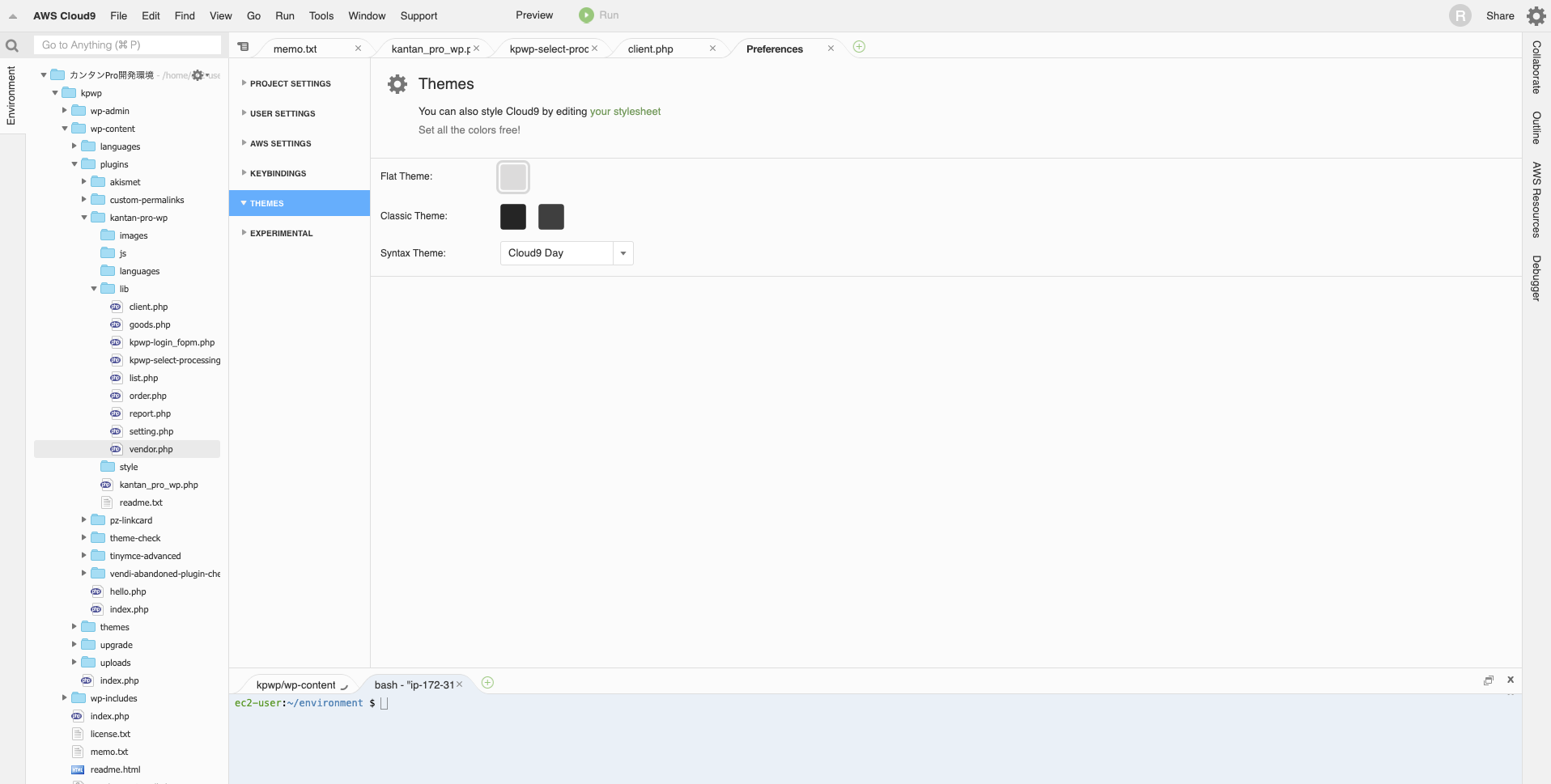The image size is (1551, 784).
Task: Open setting.php in file tree
Action: point(151,431)
